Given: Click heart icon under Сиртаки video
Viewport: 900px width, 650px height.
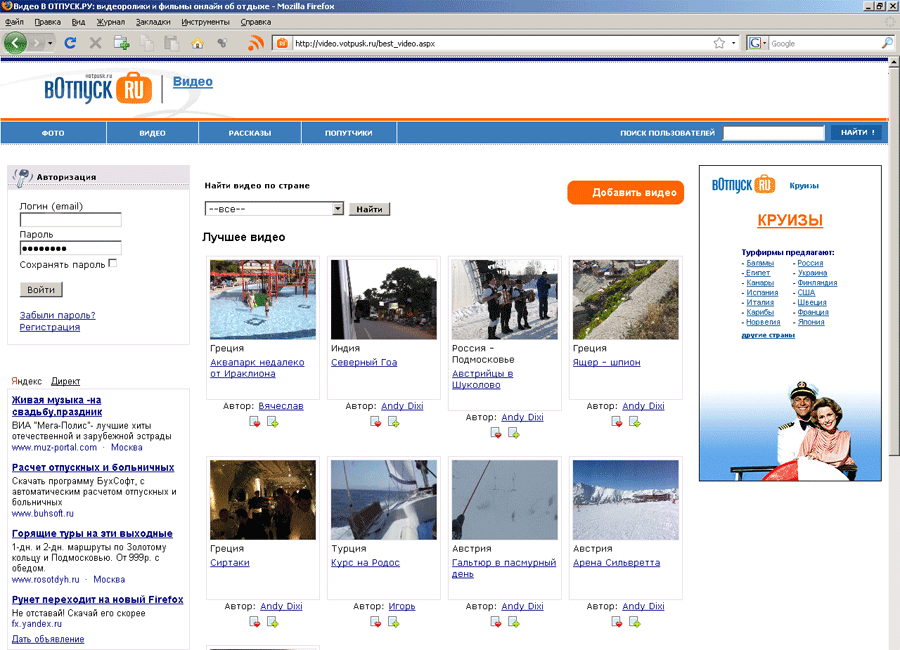Looking at the screenshot, I should coord(255,622).
